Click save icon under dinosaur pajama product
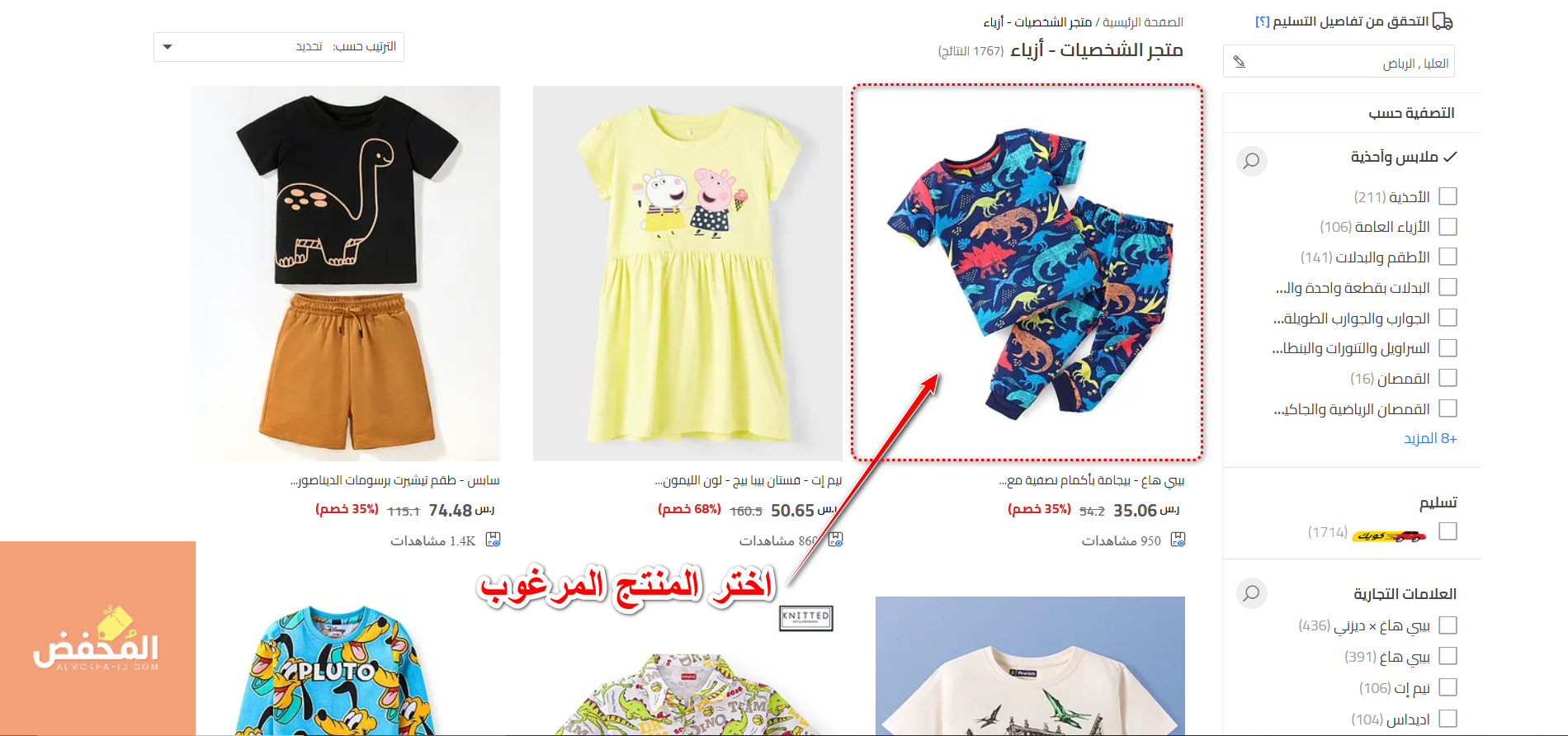 (x=1178, y=540)
